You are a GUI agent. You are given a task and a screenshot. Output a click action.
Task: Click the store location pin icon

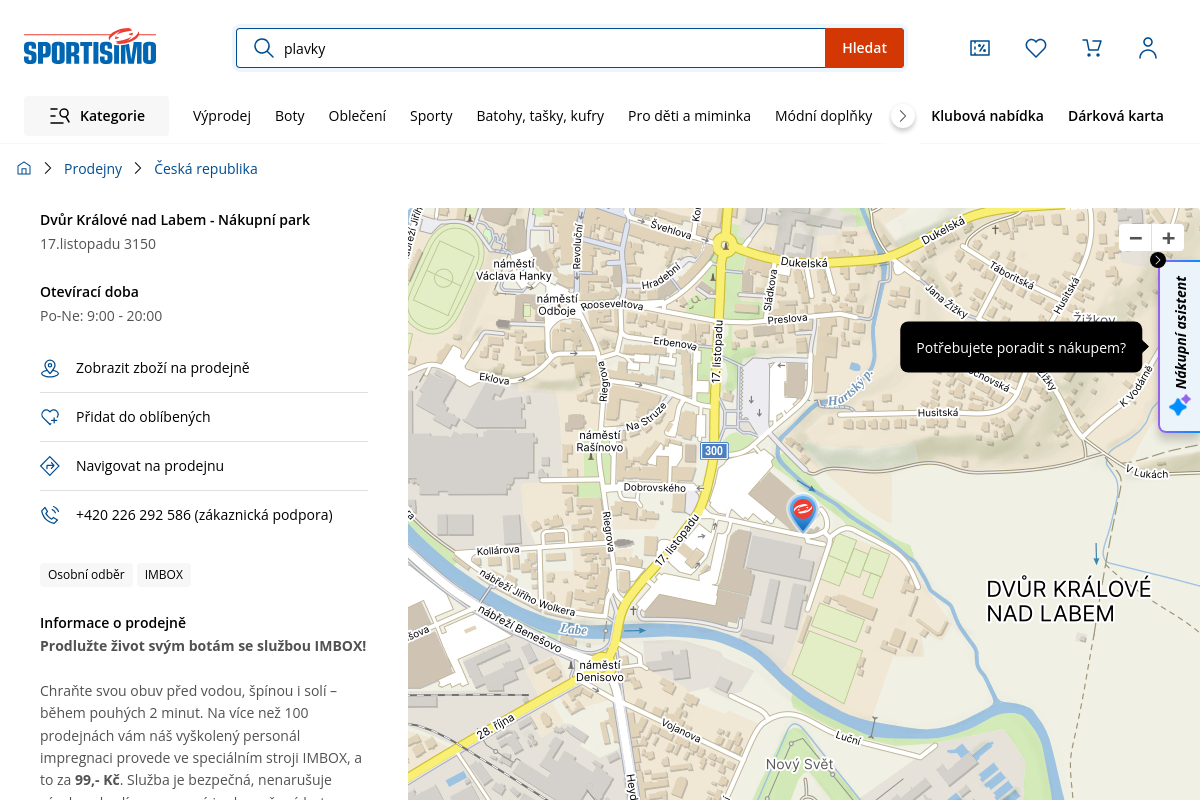point(50,368)
